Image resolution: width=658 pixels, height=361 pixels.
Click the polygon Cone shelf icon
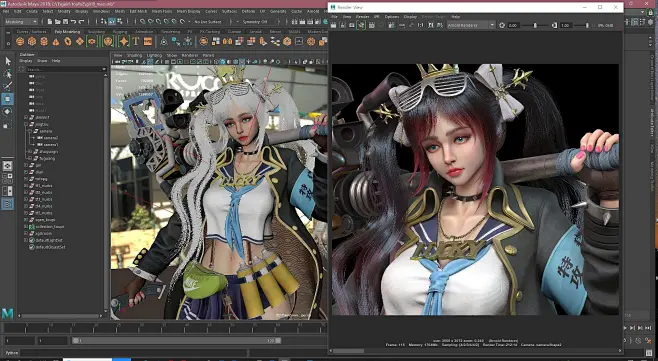(56, 42)
